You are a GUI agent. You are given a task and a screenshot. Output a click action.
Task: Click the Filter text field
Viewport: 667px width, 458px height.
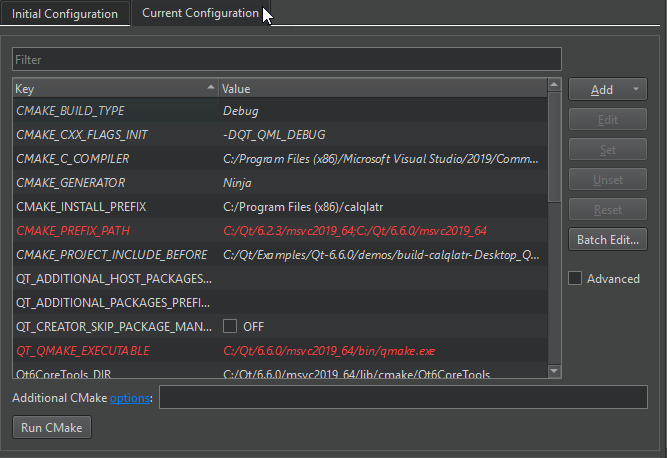pos(286,60)
